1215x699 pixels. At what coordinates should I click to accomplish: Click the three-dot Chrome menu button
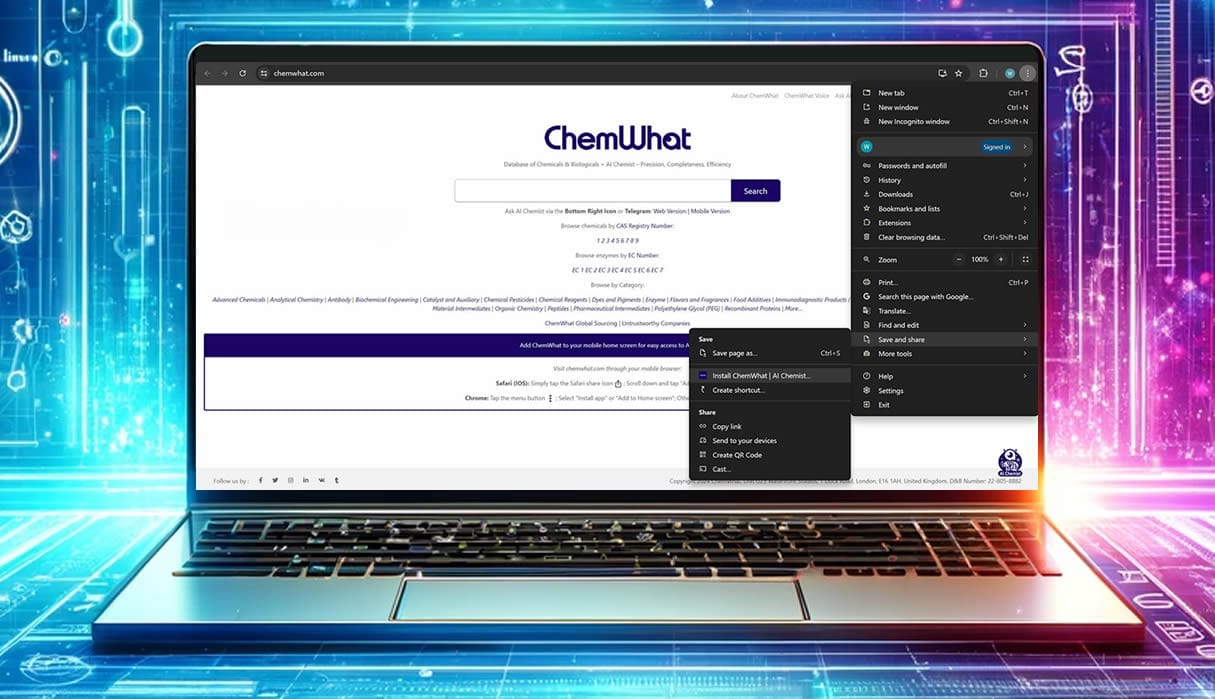coord(1027,73)
